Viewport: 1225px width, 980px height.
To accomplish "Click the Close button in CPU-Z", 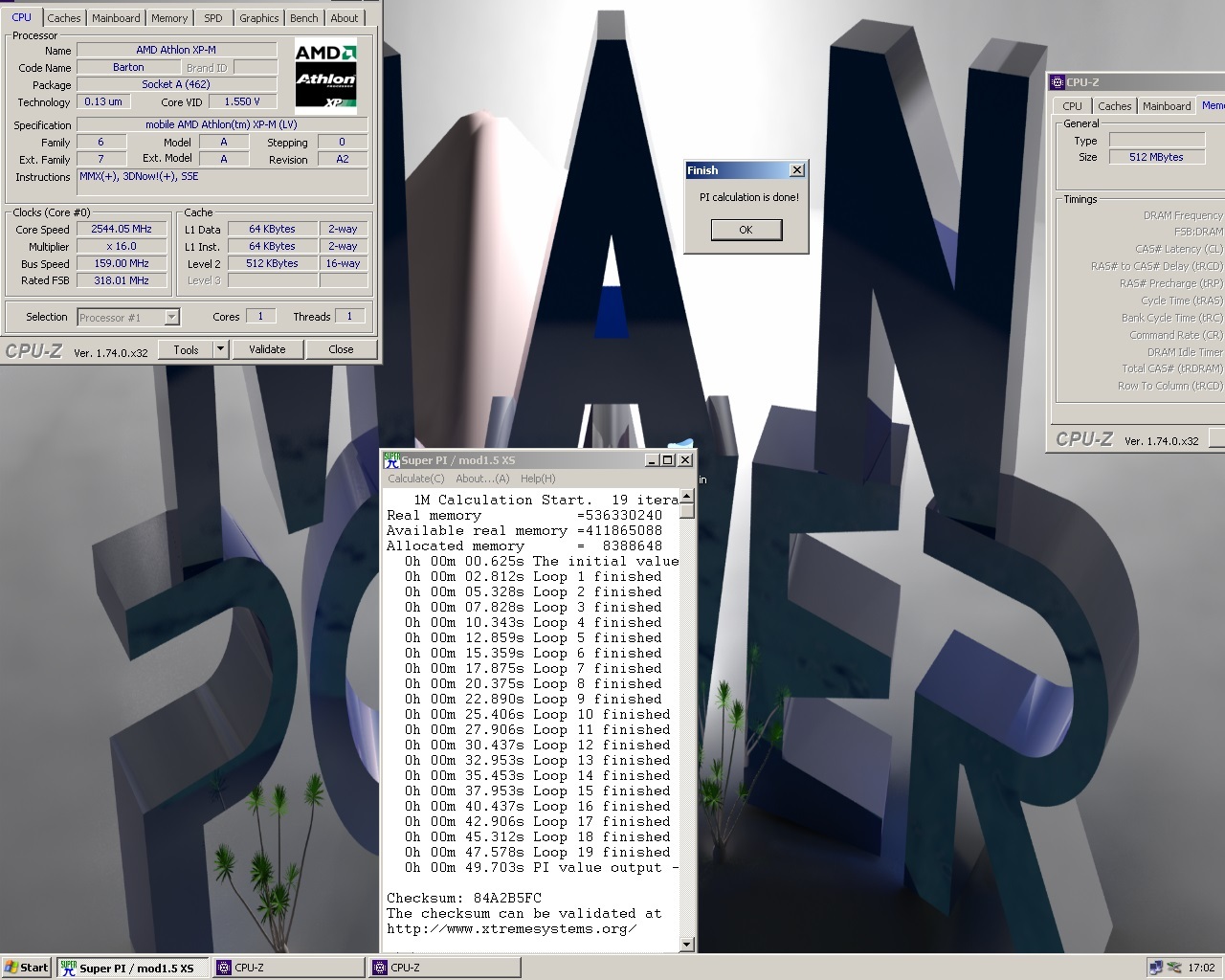I will coord(341,350).
